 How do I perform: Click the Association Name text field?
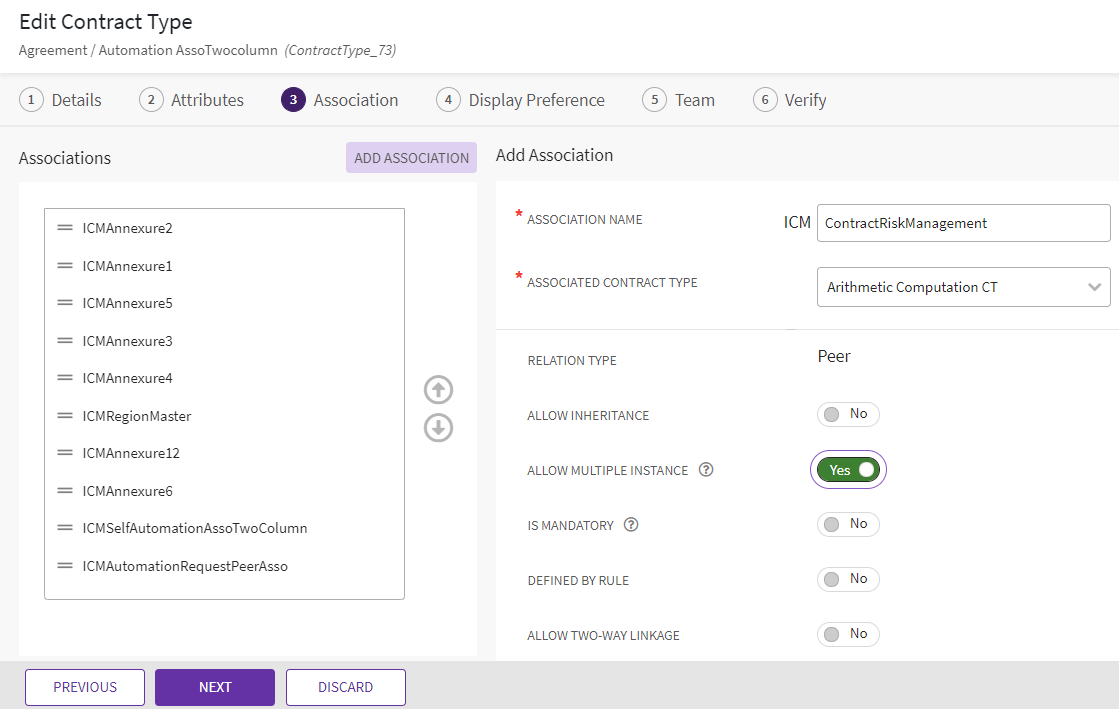point(963,223)
